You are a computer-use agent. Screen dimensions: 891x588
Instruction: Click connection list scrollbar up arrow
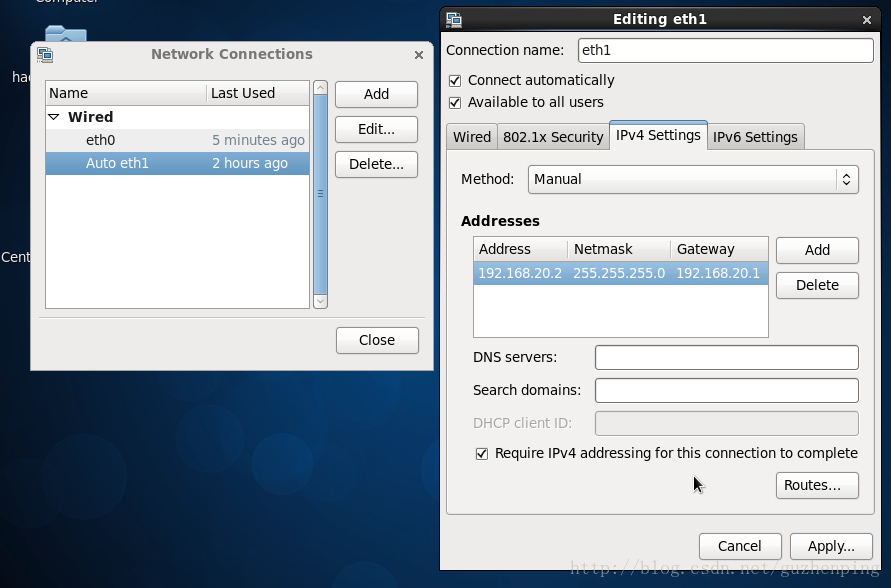(x=320, y=87)
